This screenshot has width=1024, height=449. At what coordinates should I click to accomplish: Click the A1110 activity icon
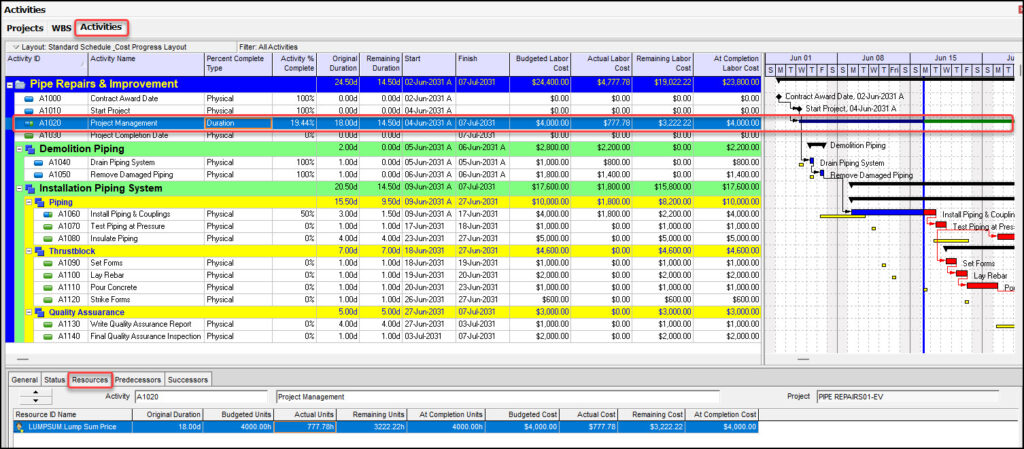(x=48, y=288)
